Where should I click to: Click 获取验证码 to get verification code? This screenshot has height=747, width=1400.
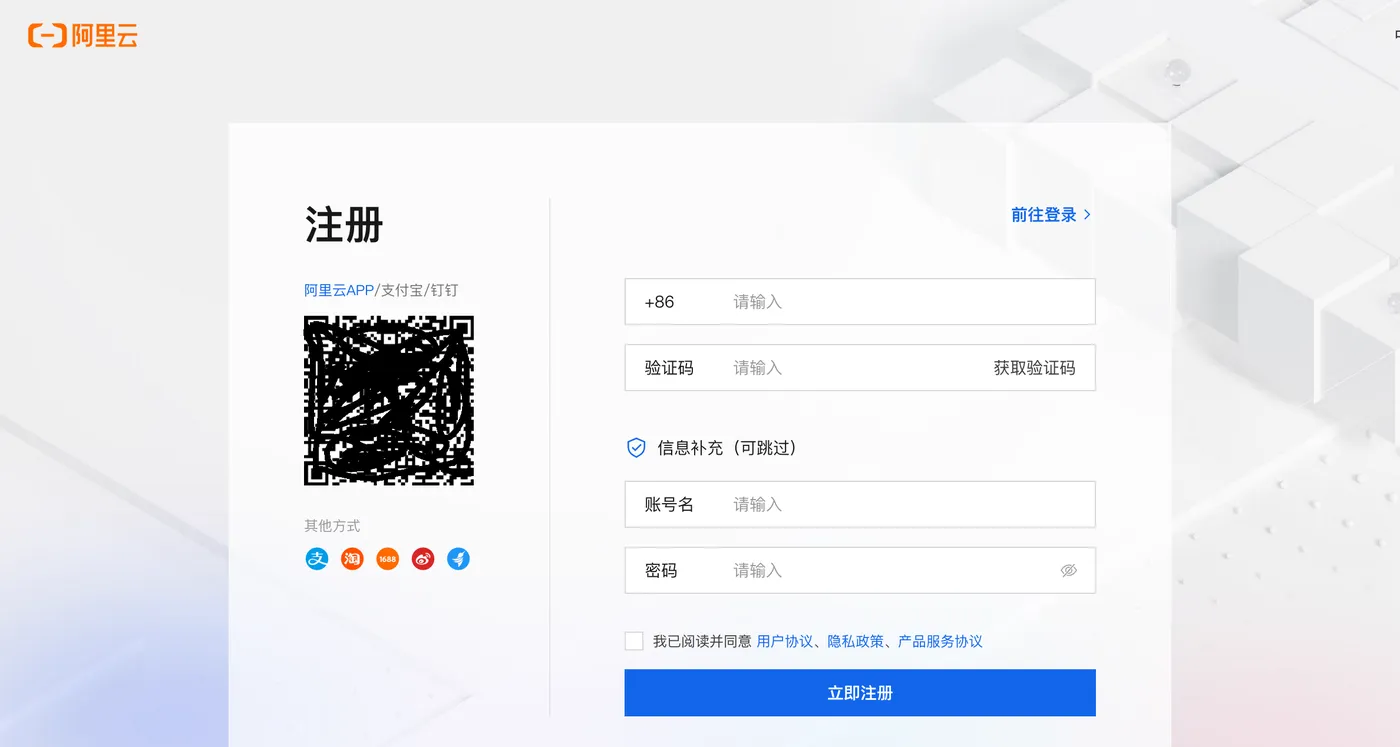(1034, 368)
